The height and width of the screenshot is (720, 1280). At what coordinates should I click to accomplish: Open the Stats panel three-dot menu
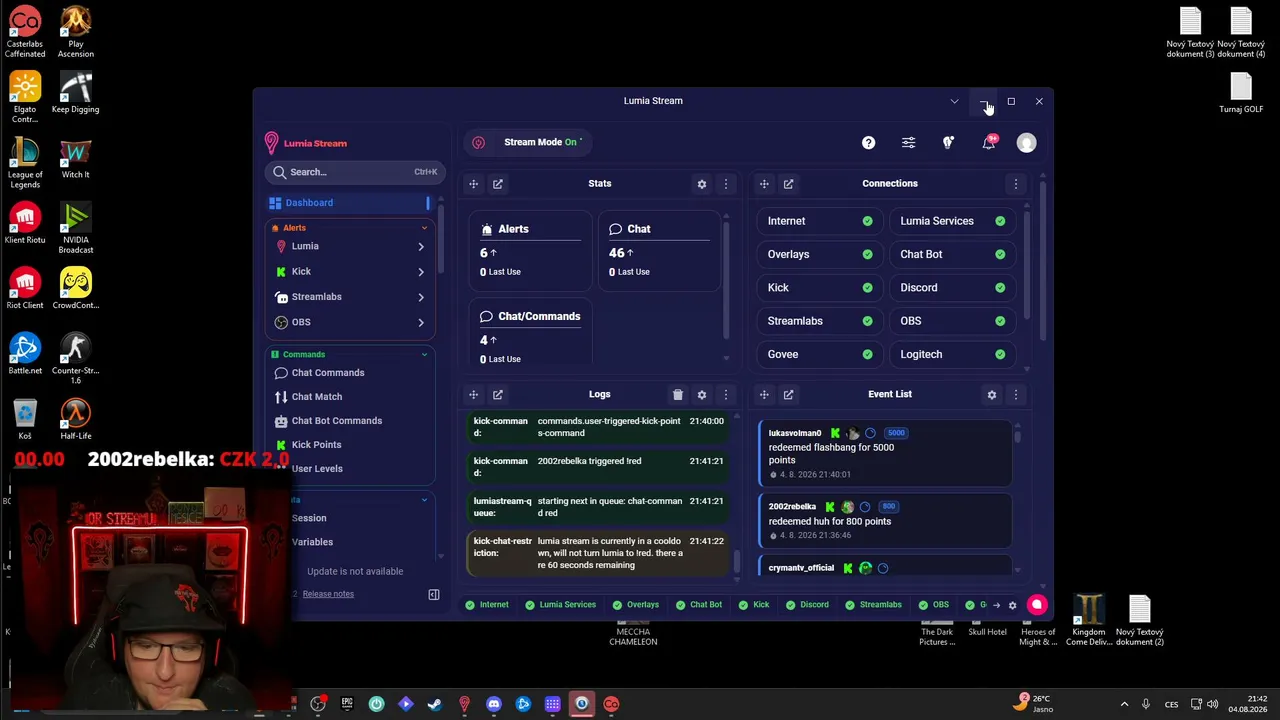726,184
